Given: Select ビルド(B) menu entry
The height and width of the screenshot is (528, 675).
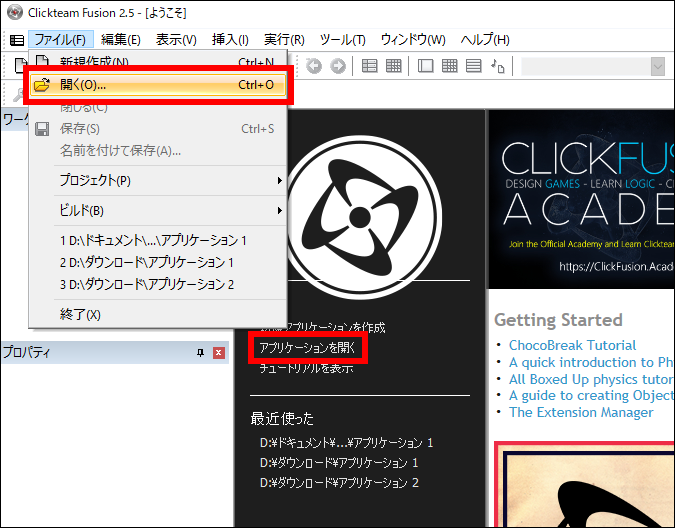Looking at the screenshot, I should [158, 210].
